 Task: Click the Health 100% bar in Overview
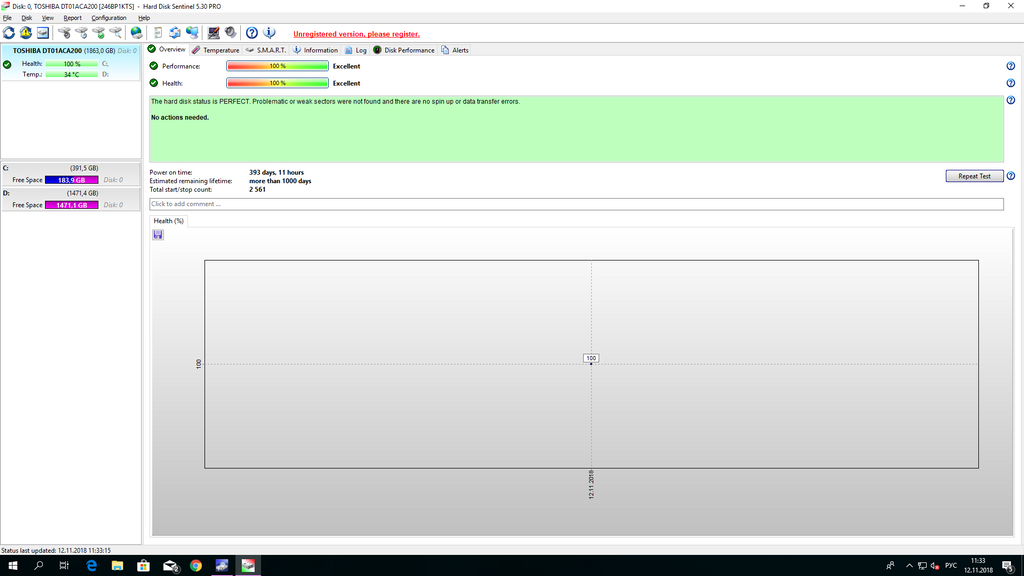point(278,83)
